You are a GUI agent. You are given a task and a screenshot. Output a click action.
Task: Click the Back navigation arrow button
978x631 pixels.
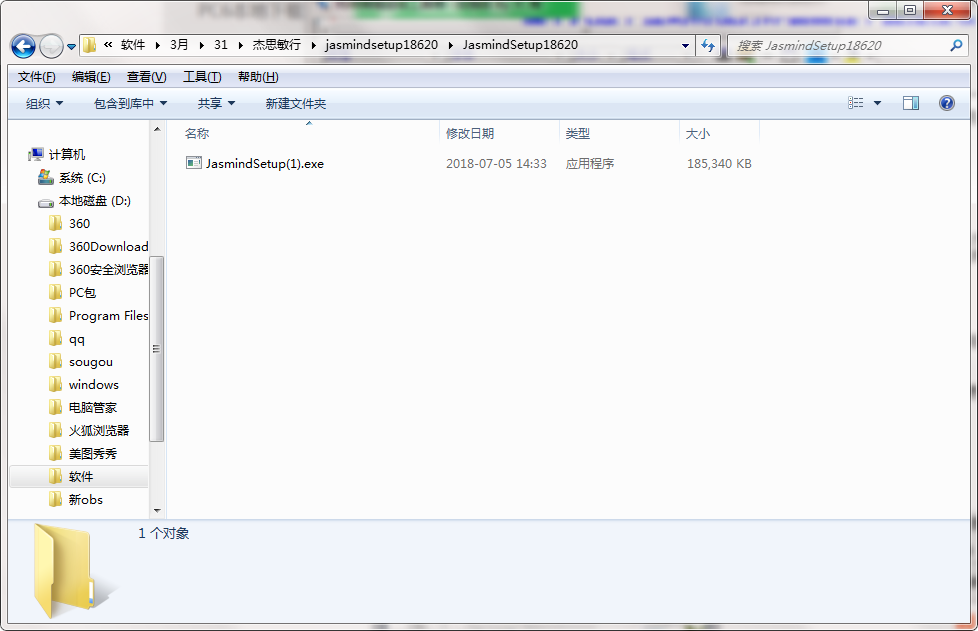tap(23, 46)
